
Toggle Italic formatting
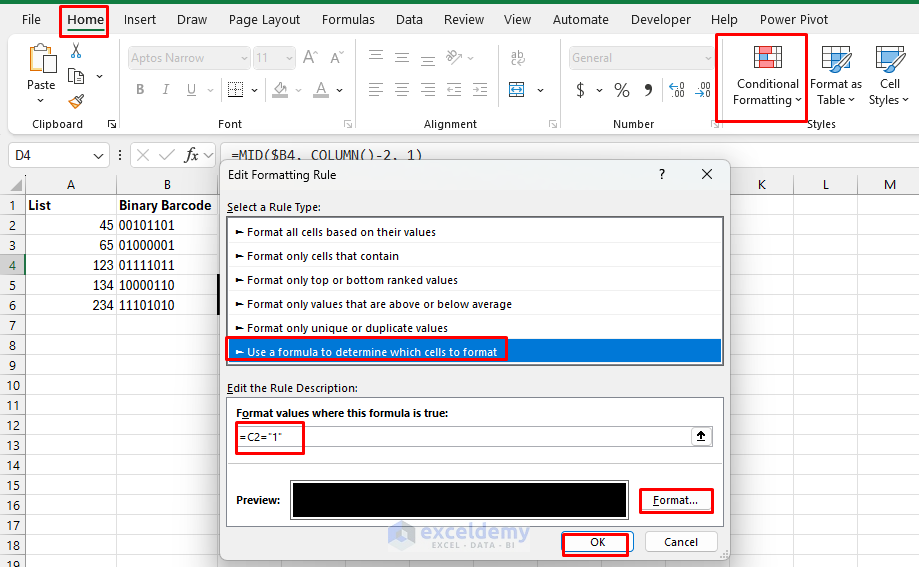pyautogui.click(x=166, y=89)
